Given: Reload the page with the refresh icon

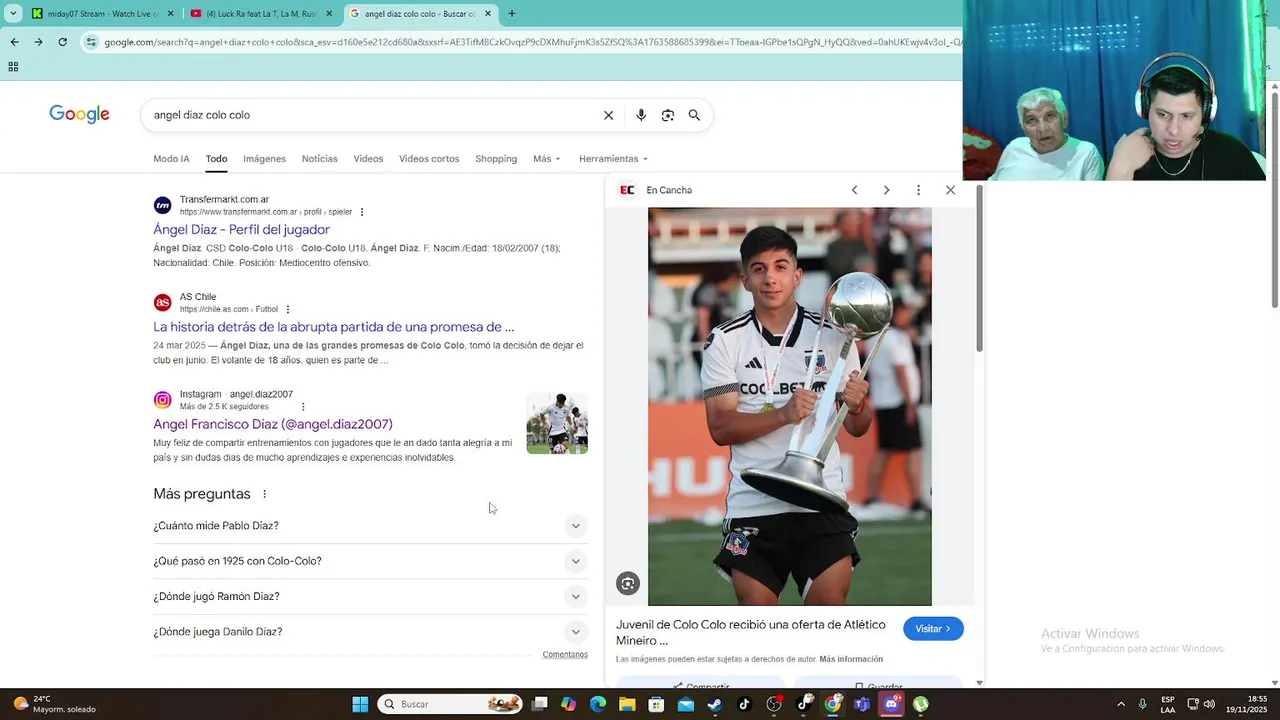Looking at the screenshot, I should 62,42.
